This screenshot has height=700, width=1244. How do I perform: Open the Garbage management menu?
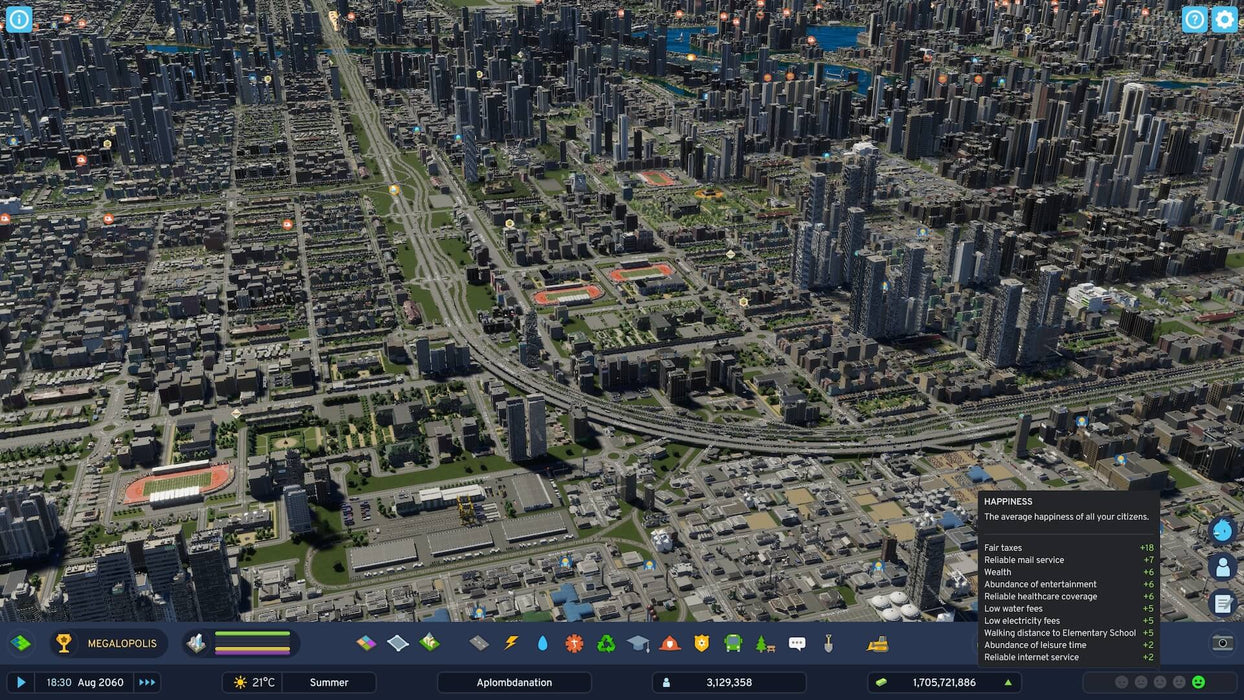(x=606, y=643)
